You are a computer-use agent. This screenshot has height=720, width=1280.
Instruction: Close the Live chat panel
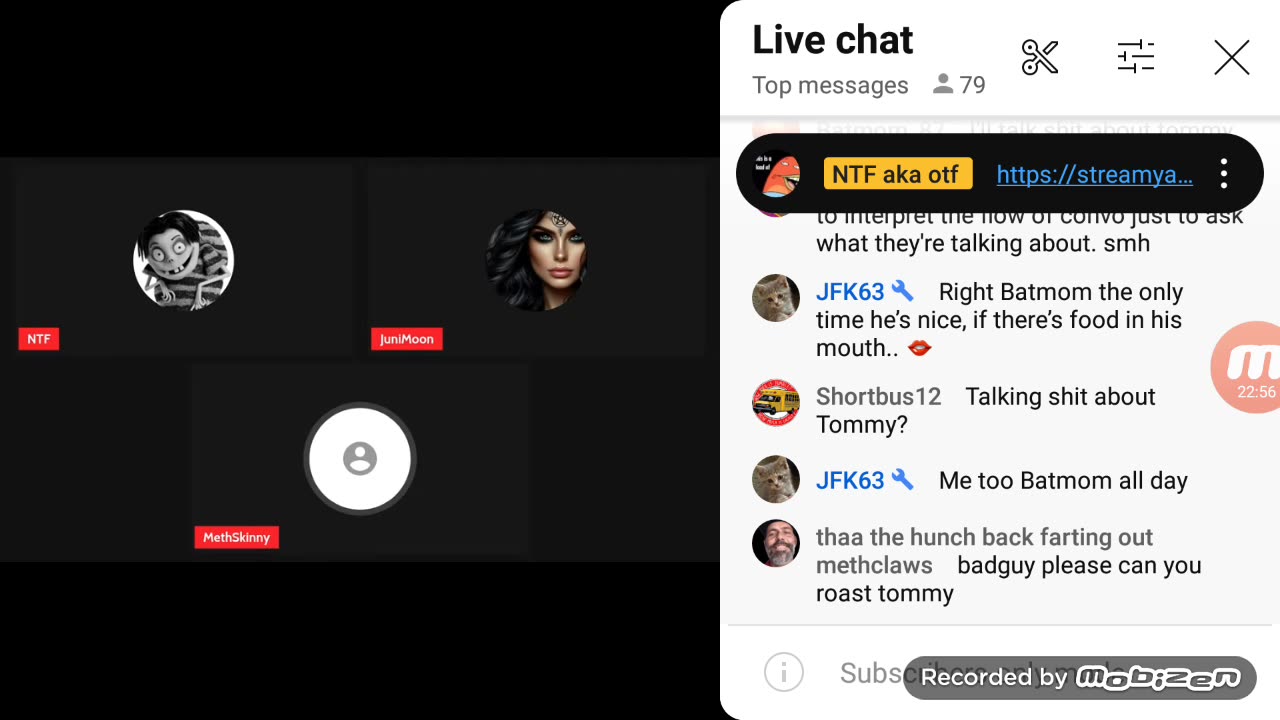click(1232, 58)
